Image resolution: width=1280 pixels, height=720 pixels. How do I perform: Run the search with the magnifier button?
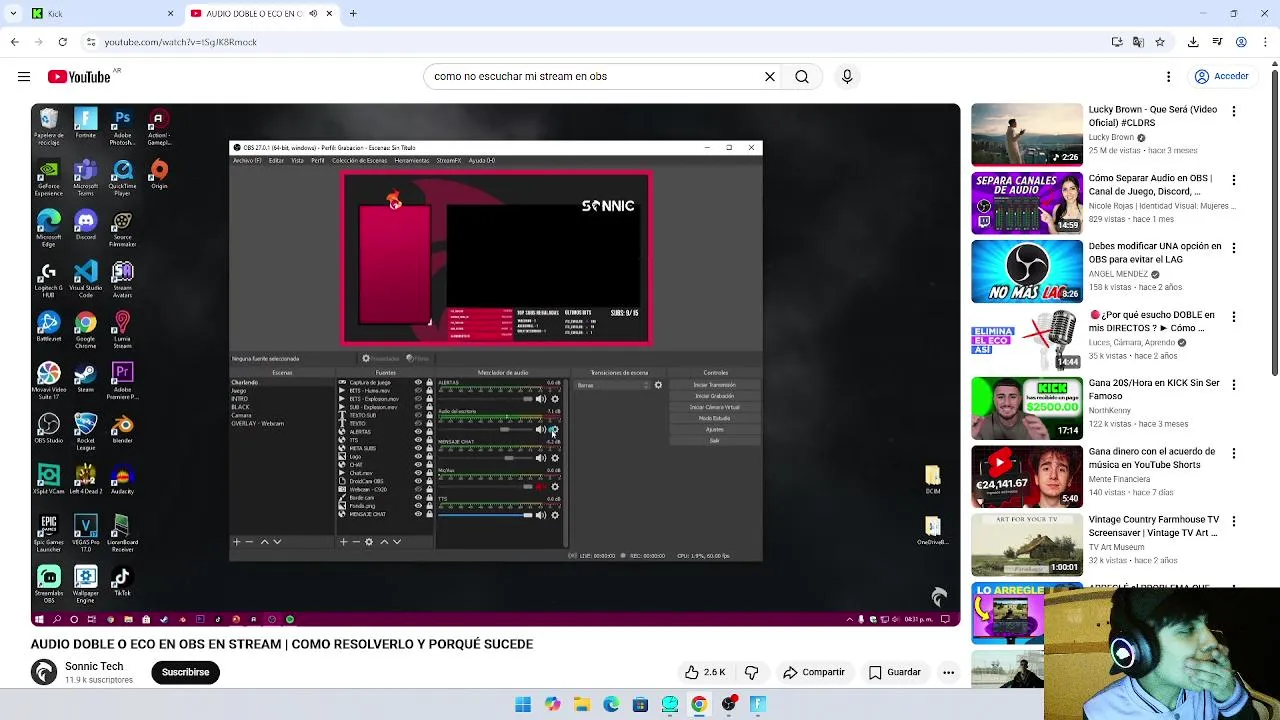point(802,76)
